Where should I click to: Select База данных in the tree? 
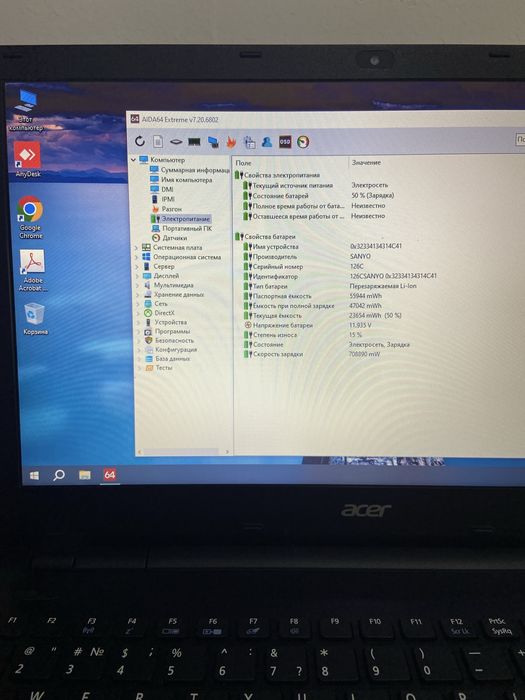tap(168, 359)
